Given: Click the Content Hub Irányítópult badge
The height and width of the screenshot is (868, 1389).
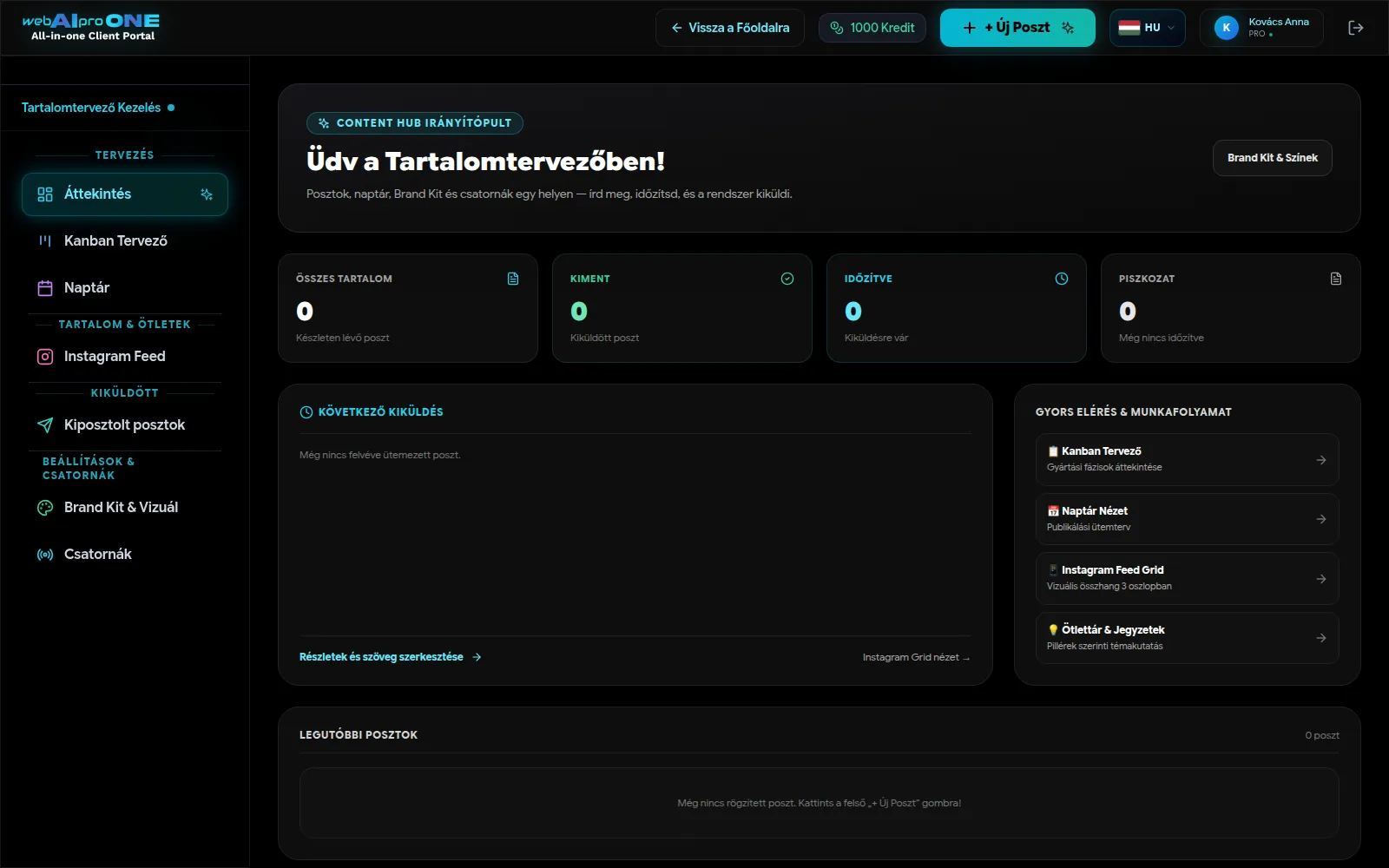Looking at the screenshot, I should (415, 123).
